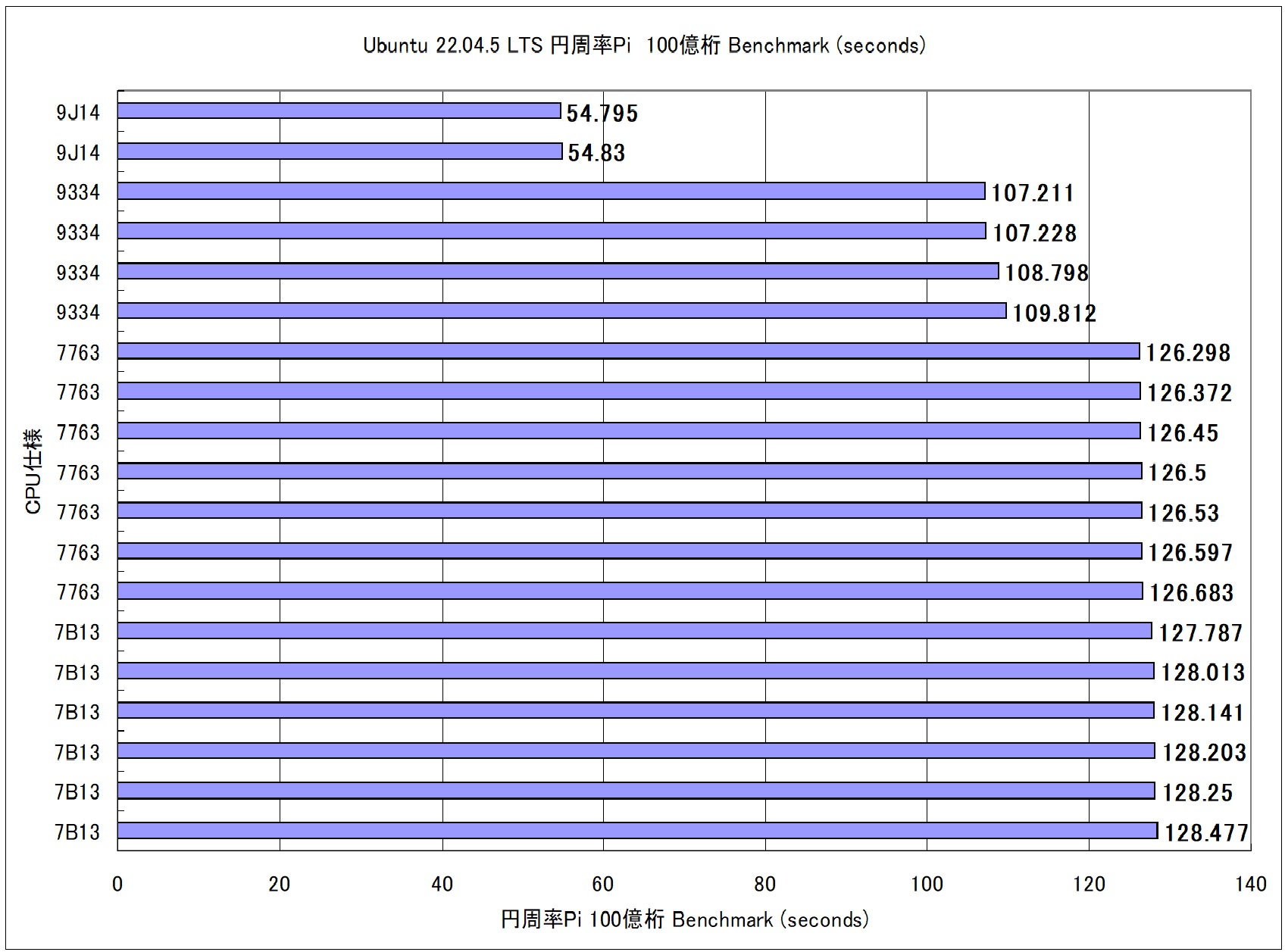The height and width of the screenshot is (952, 1285).
Task: Click the chart title about Ubuntu 22.04.5 LTS
Action: [644, 45]
